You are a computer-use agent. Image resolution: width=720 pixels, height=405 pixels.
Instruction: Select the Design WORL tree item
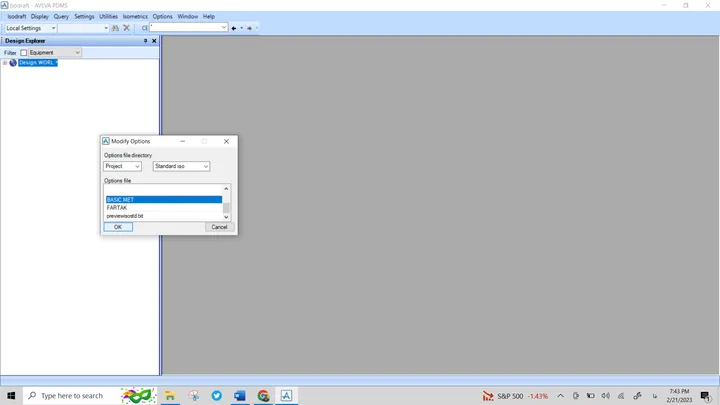38,63
